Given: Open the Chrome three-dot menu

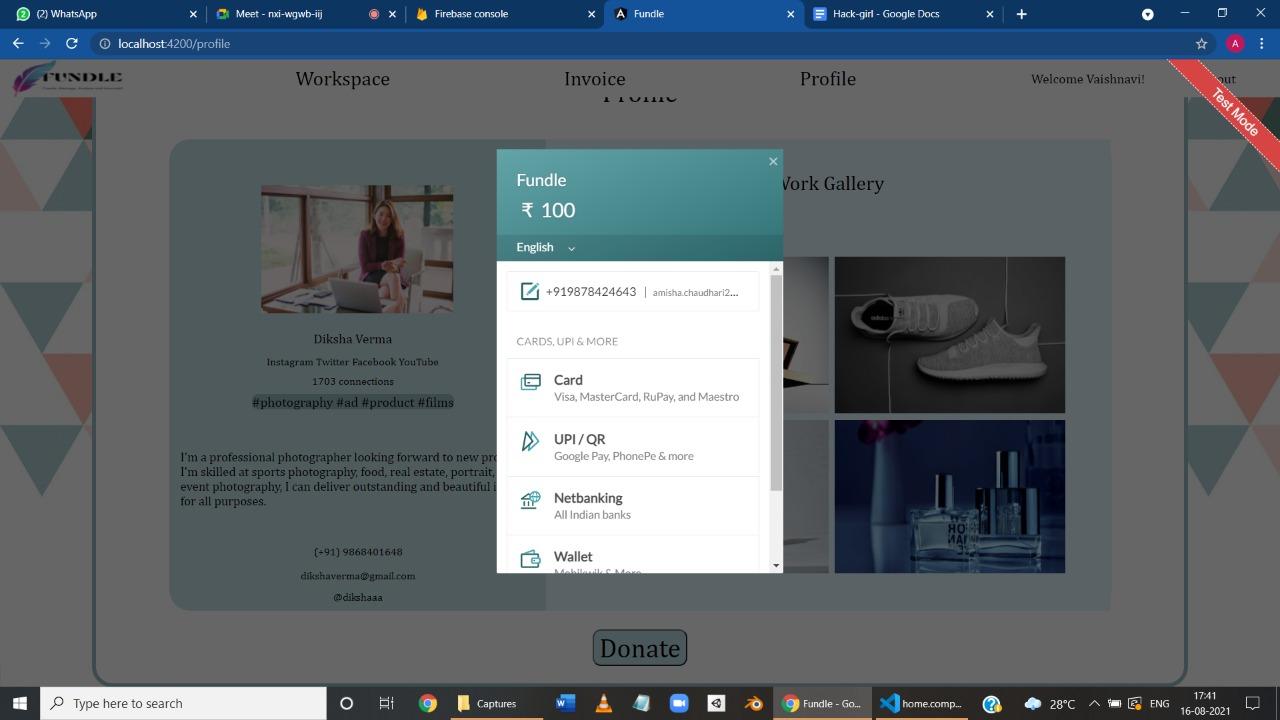Looking at the screenshot, I should (1263, 44).
